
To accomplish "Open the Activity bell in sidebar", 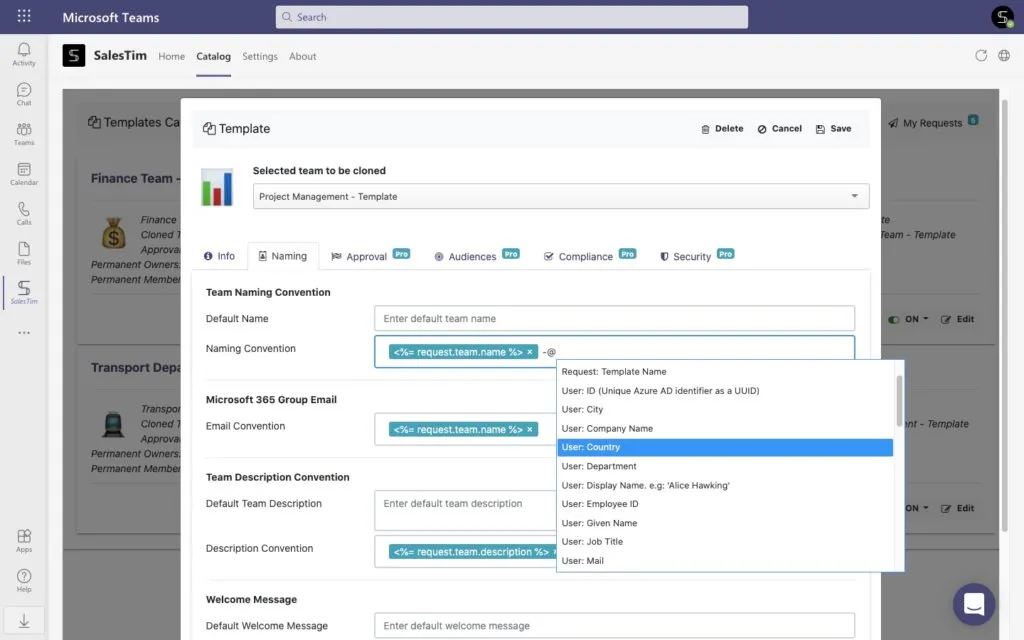I will (x=24, y=54).
